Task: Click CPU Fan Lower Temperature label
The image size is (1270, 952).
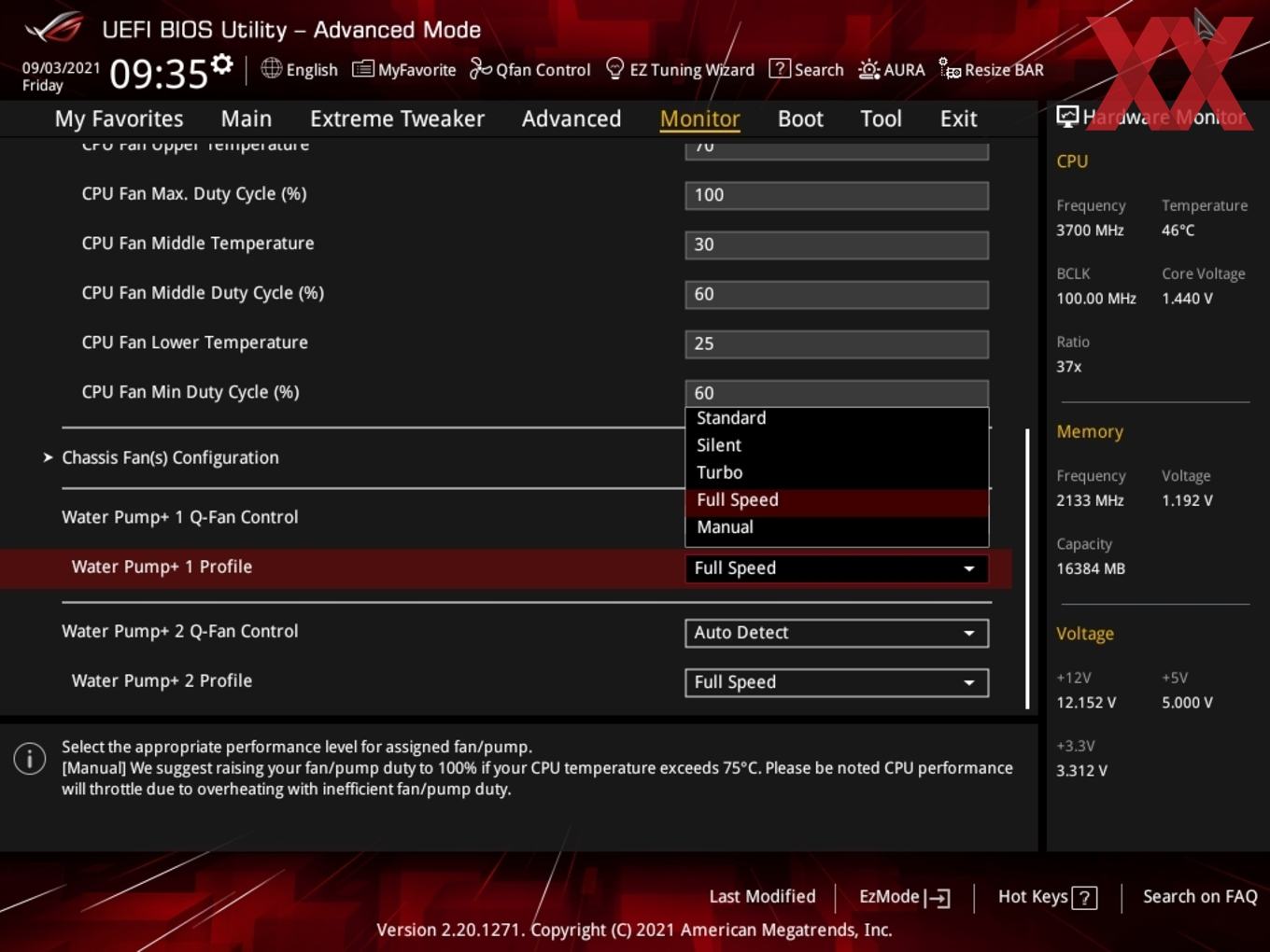Action: 194,343
